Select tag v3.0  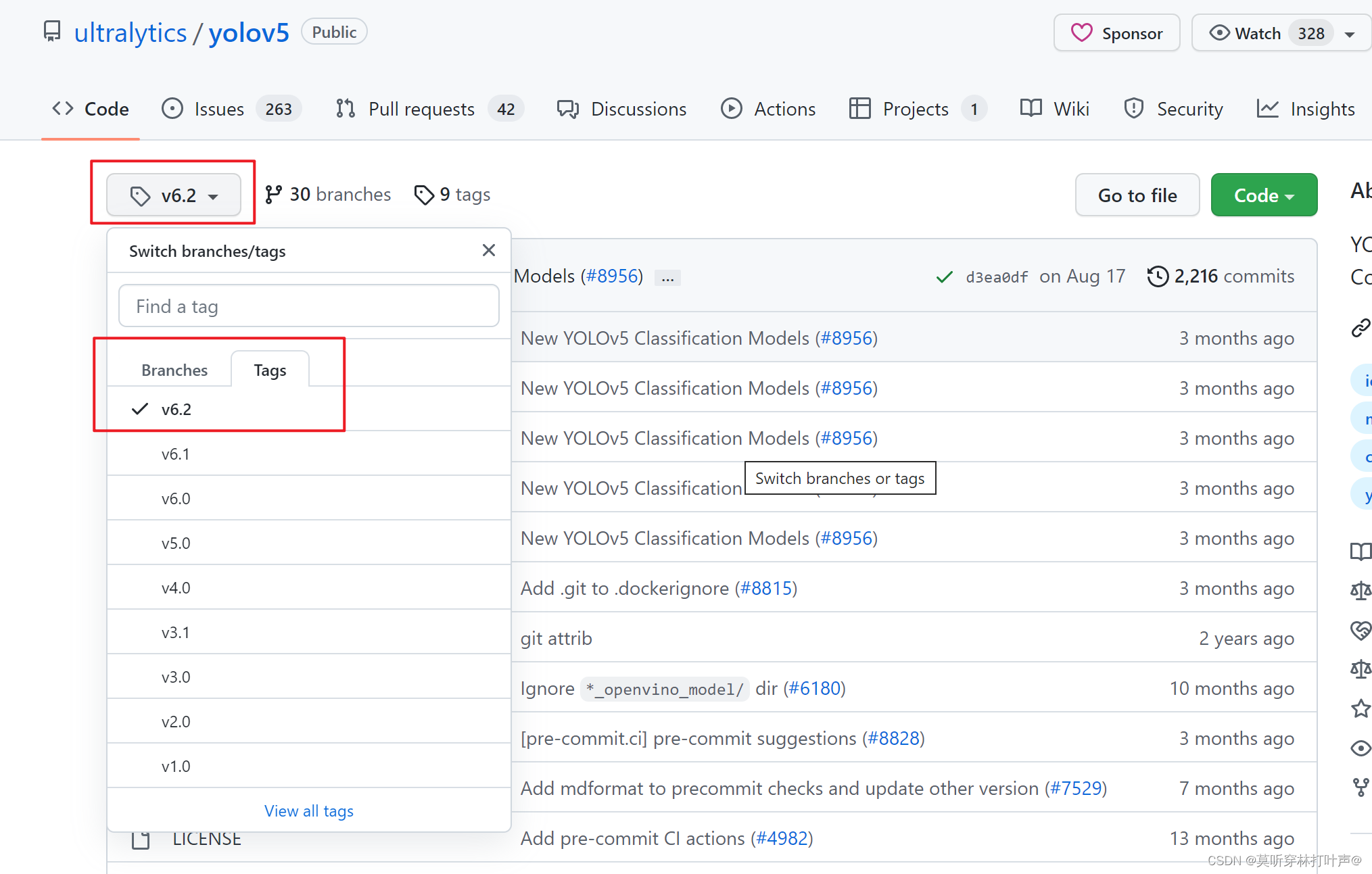pyautogui.click(x=309, y=677)
